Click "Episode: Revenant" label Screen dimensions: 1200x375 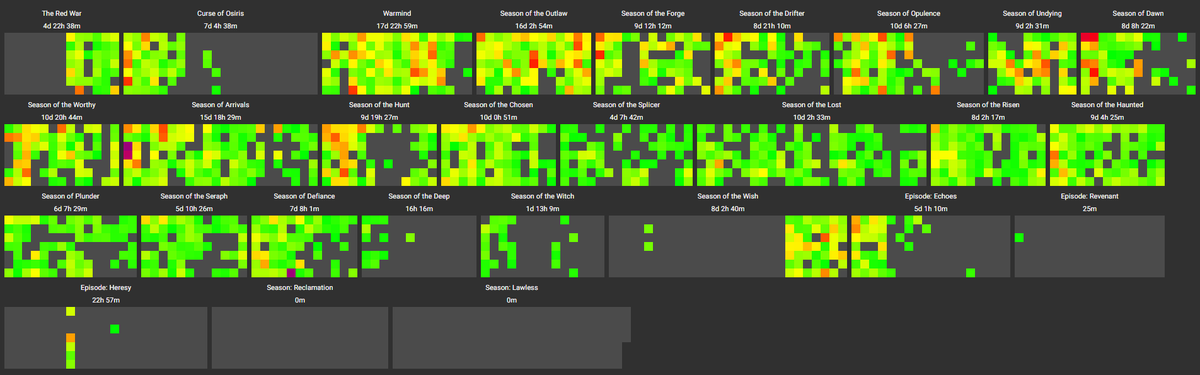tap(1089, 196)
